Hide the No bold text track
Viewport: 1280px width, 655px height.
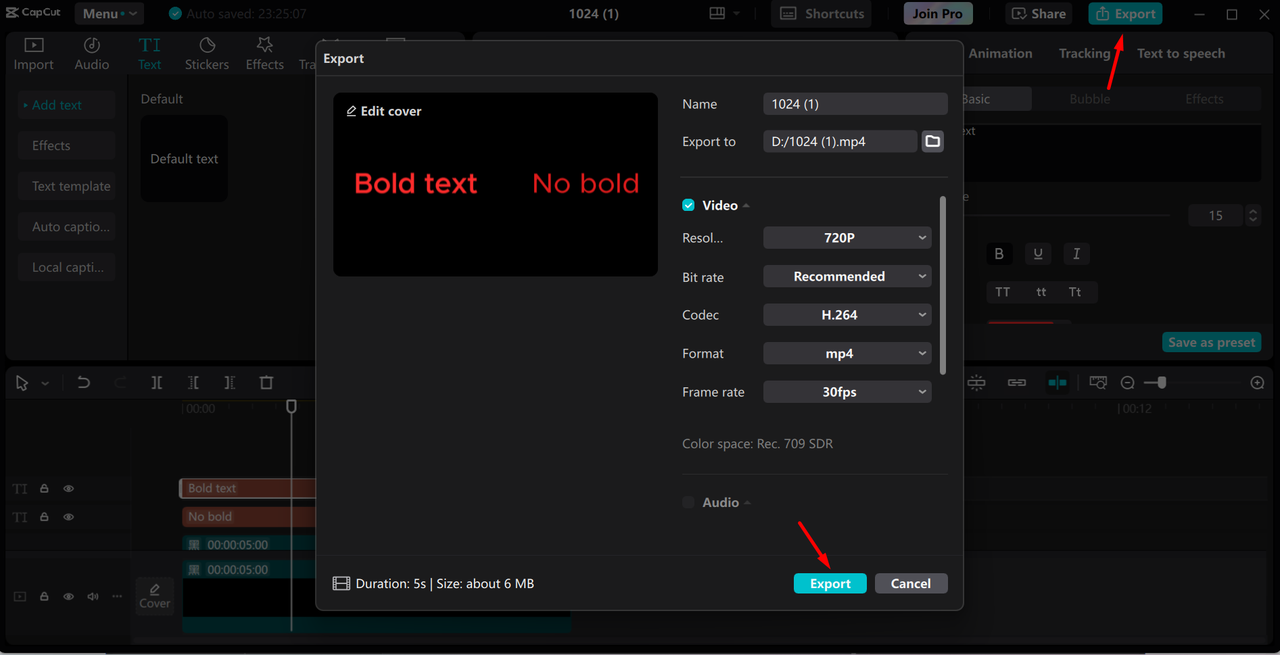click(x=69, y=517)
